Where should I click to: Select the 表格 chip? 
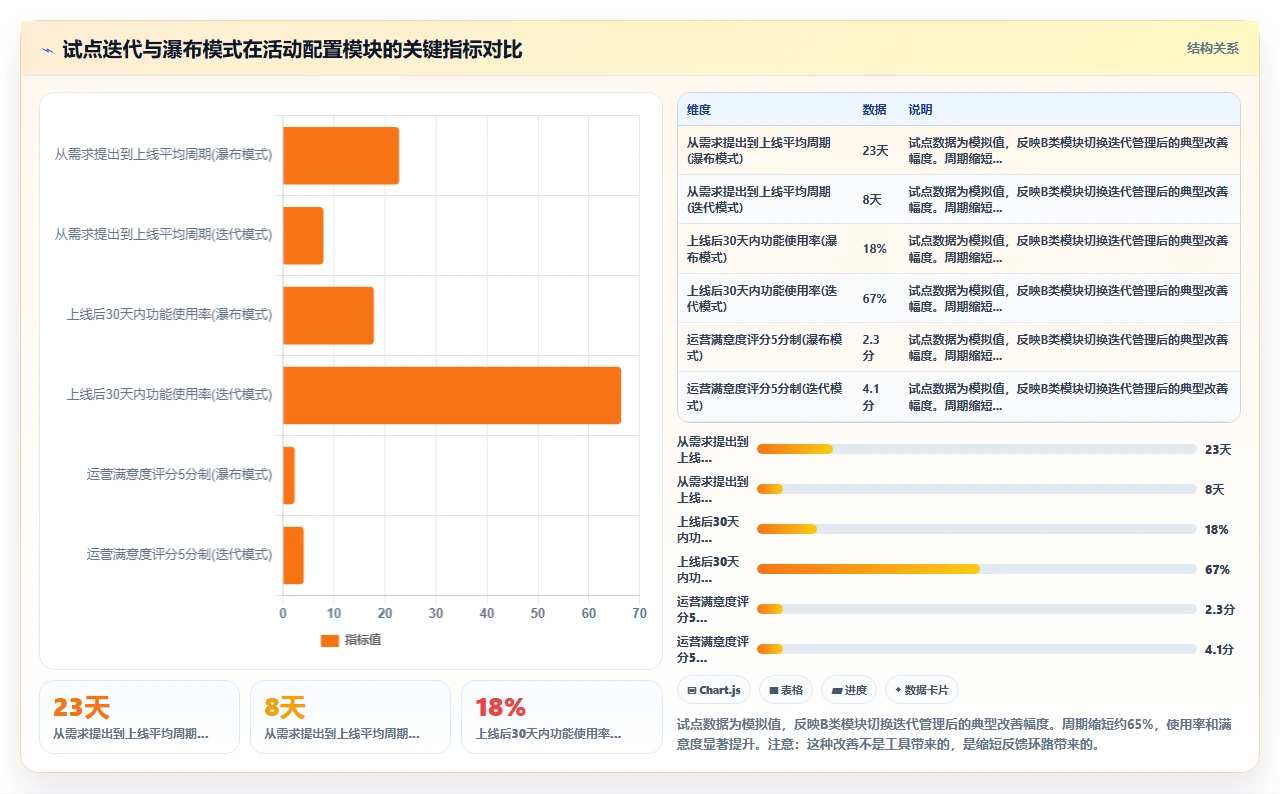pos(785,690)
